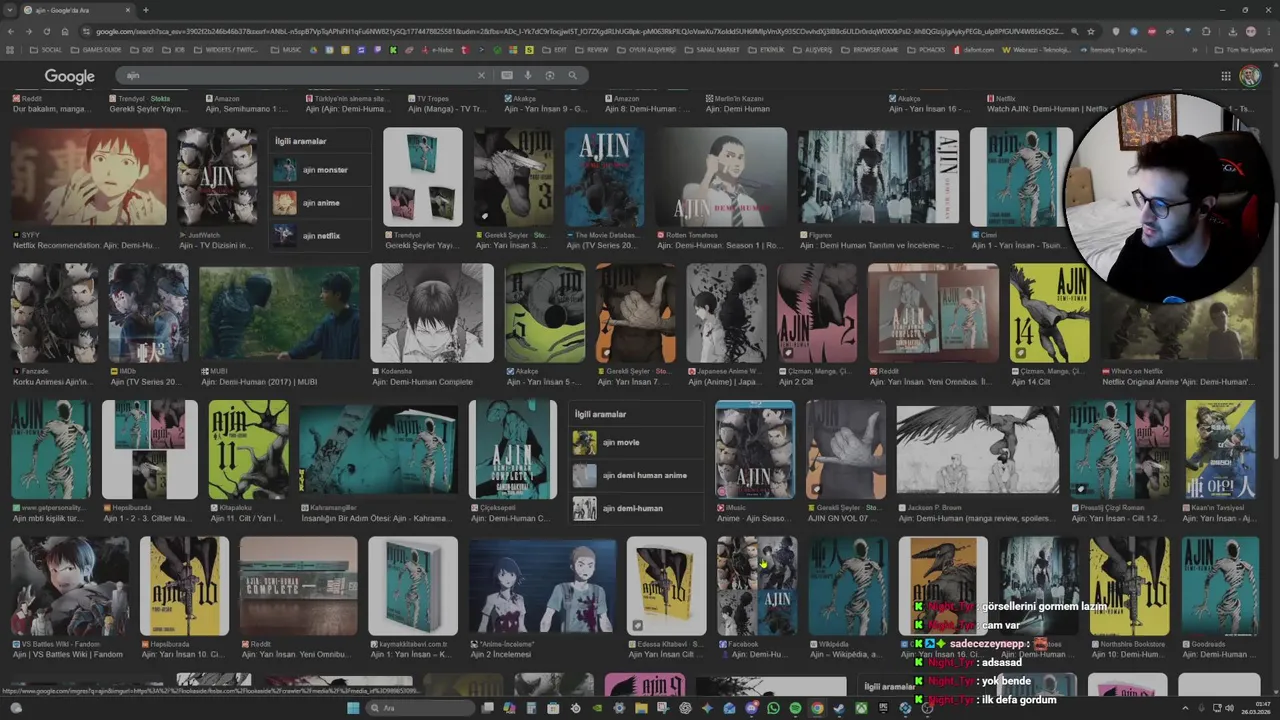
Task: Go back in the browser
Action: tap(11, 31)
